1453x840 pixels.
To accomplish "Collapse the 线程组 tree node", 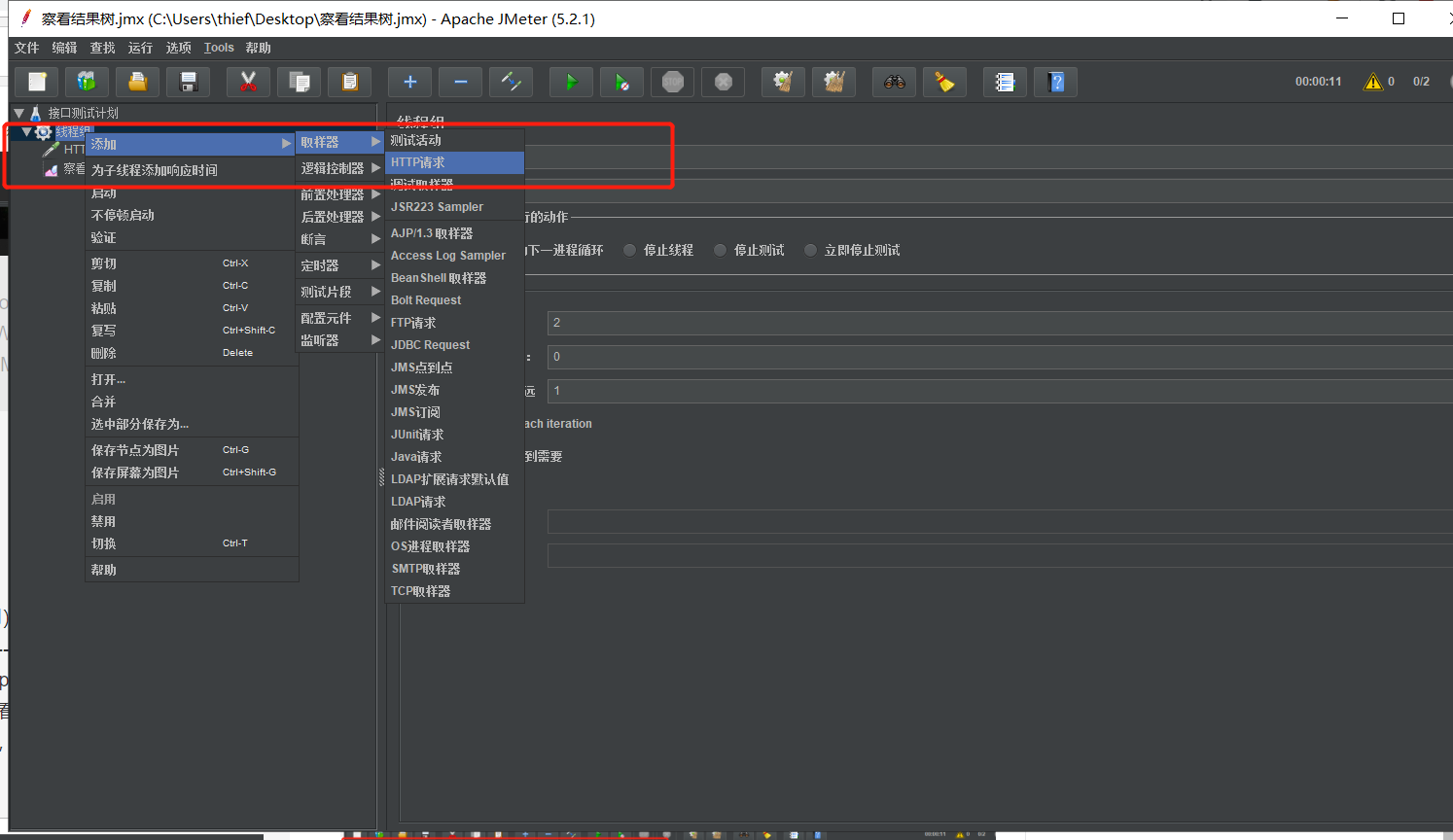I will [x=27, y=131].
